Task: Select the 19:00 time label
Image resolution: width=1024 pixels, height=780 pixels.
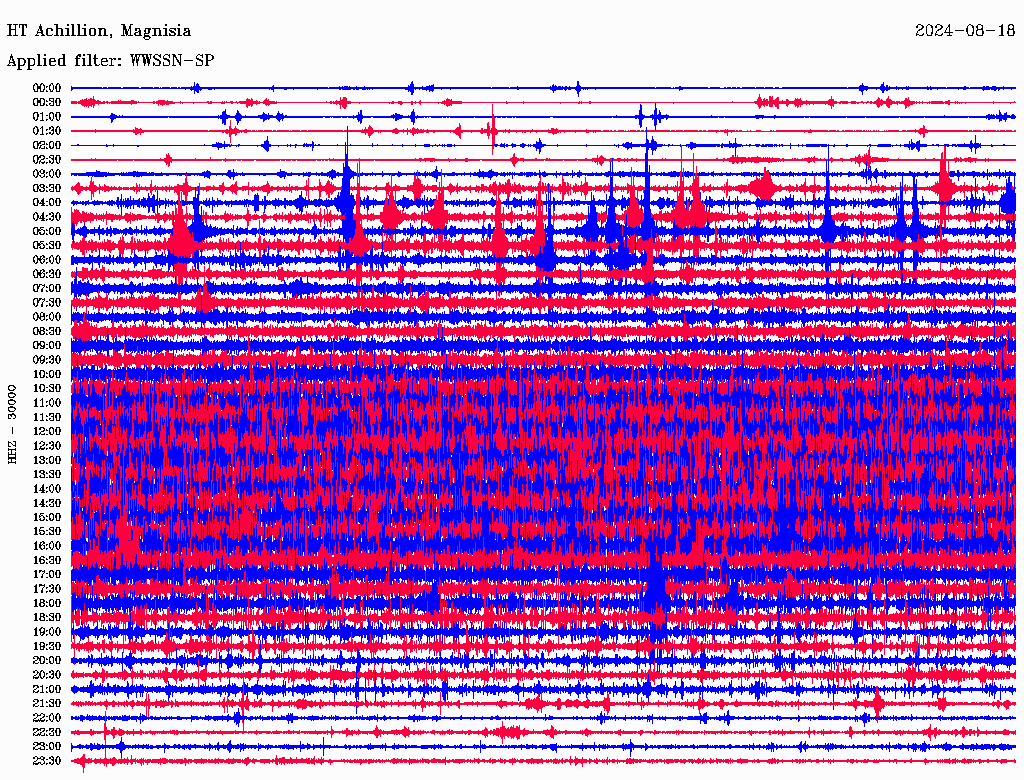Action: pyautogui.click(x=46, y=632)
